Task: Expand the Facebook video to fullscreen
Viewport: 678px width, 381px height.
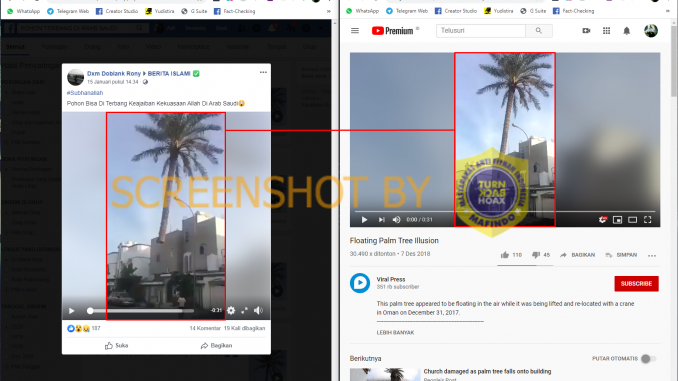Action: (244, 311)
